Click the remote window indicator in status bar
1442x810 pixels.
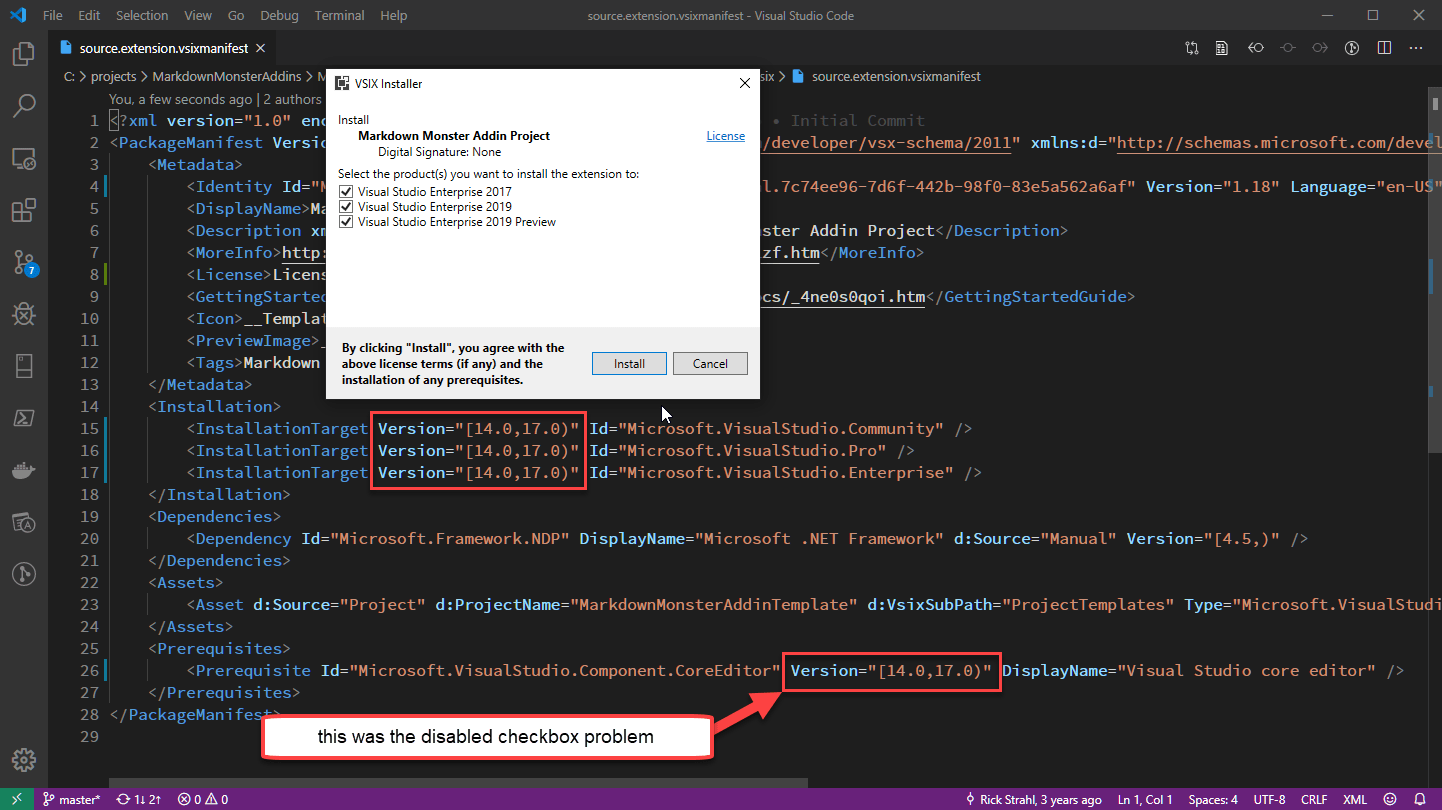pos(17,799)
